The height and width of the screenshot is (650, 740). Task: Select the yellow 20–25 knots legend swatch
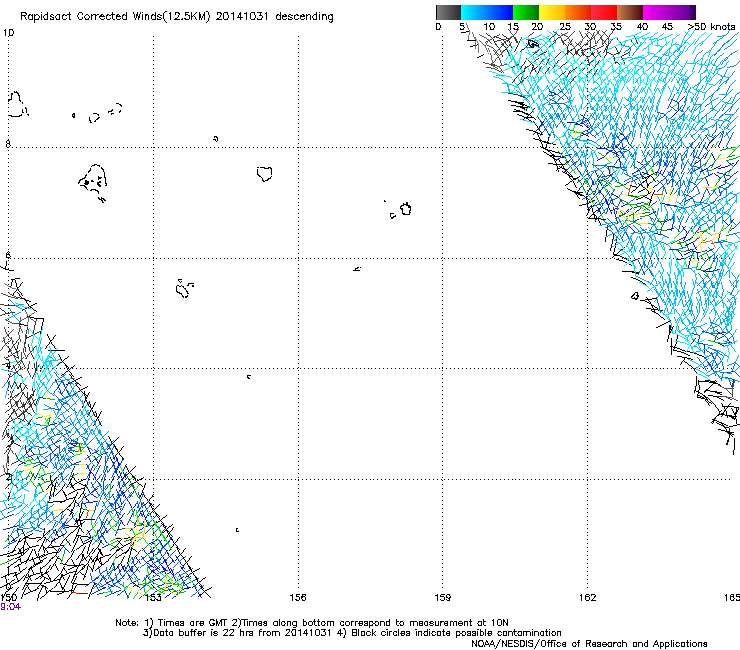pos(552,12)
